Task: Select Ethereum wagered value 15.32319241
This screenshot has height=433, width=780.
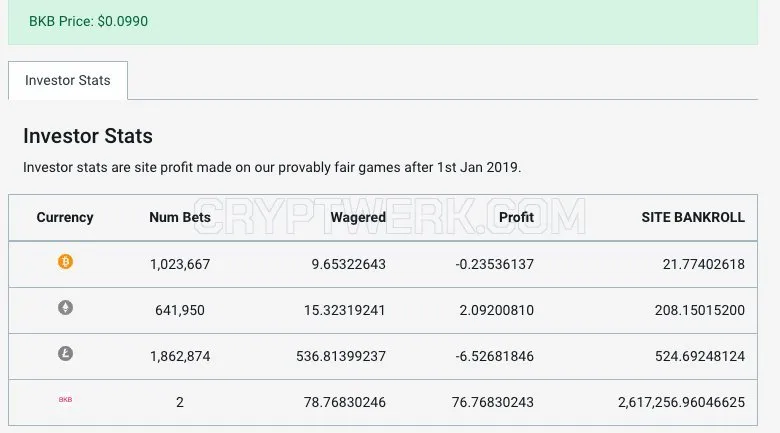Action: pos(344,310)
